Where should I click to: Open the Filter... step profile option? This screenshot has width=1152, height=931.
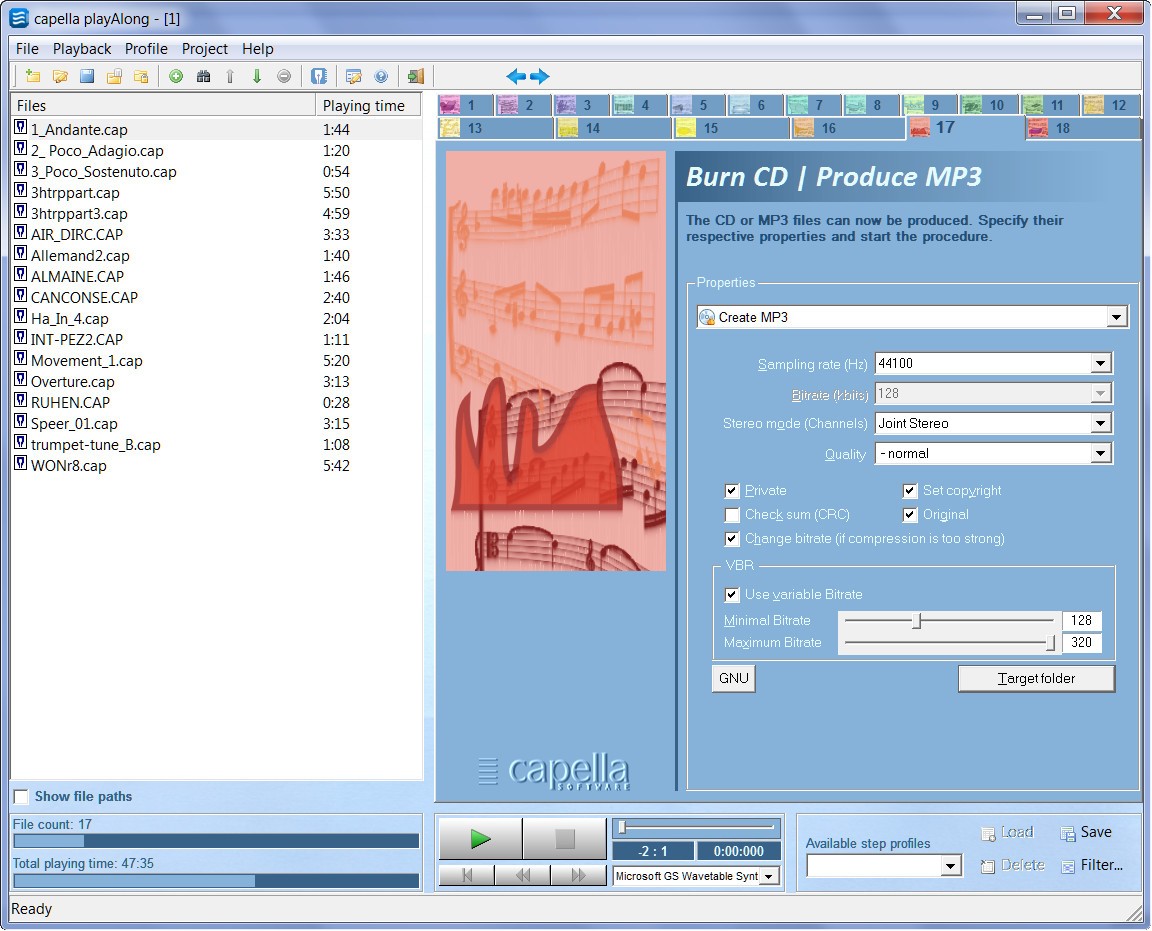coord(1093,865)
